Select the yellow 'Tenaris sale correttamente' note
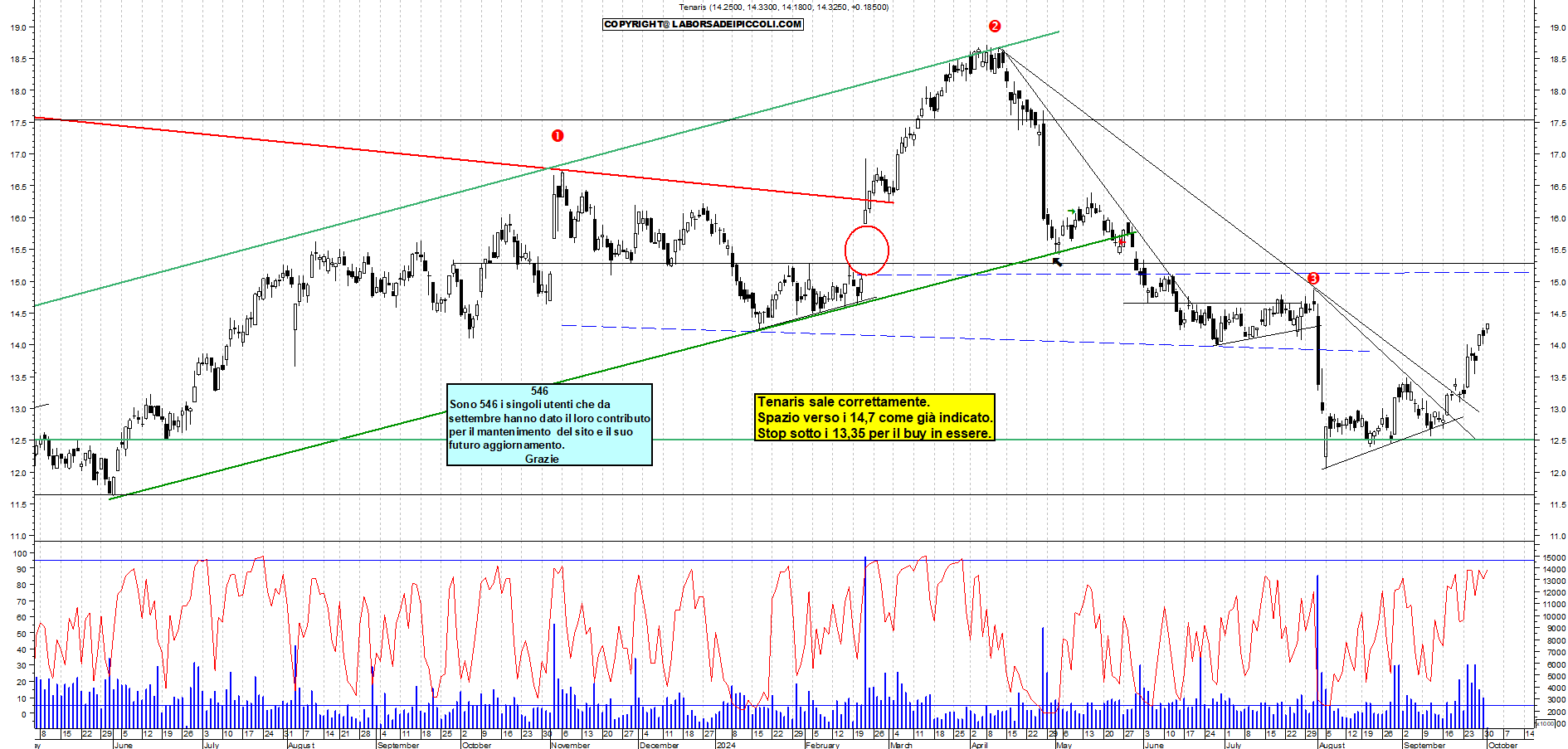Screen dimensions: 1568x749 pos(874,417)
